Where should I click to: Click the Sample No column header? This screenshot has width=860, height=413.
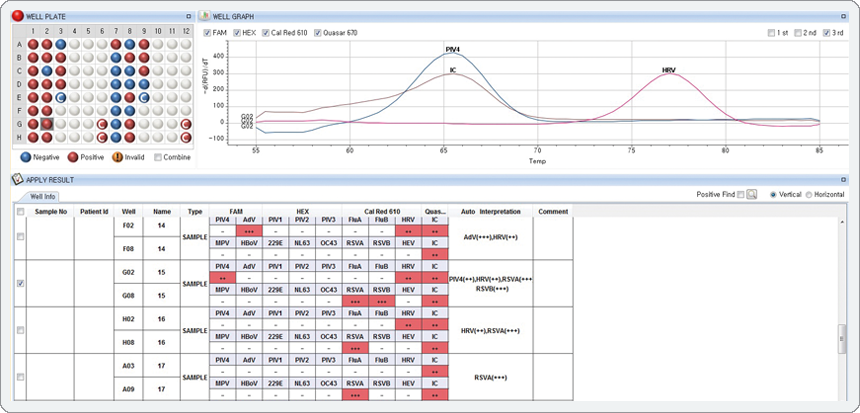point(50,212)
